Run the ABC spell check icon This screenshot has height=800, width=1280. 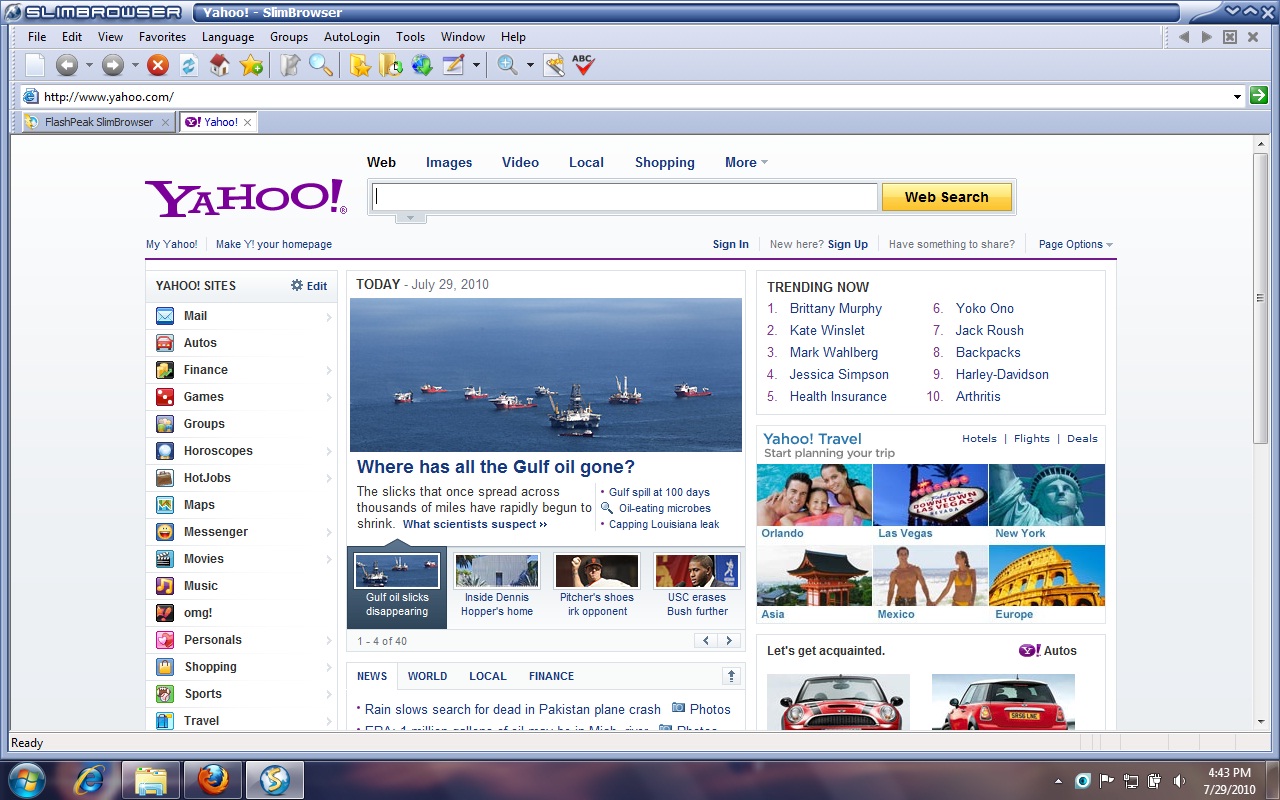click(584, 65)
